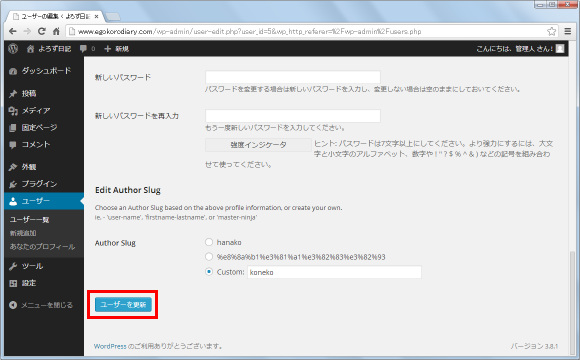
Task: Click the 新しいパスワードを再入力 field
Action: coord(293,116)
